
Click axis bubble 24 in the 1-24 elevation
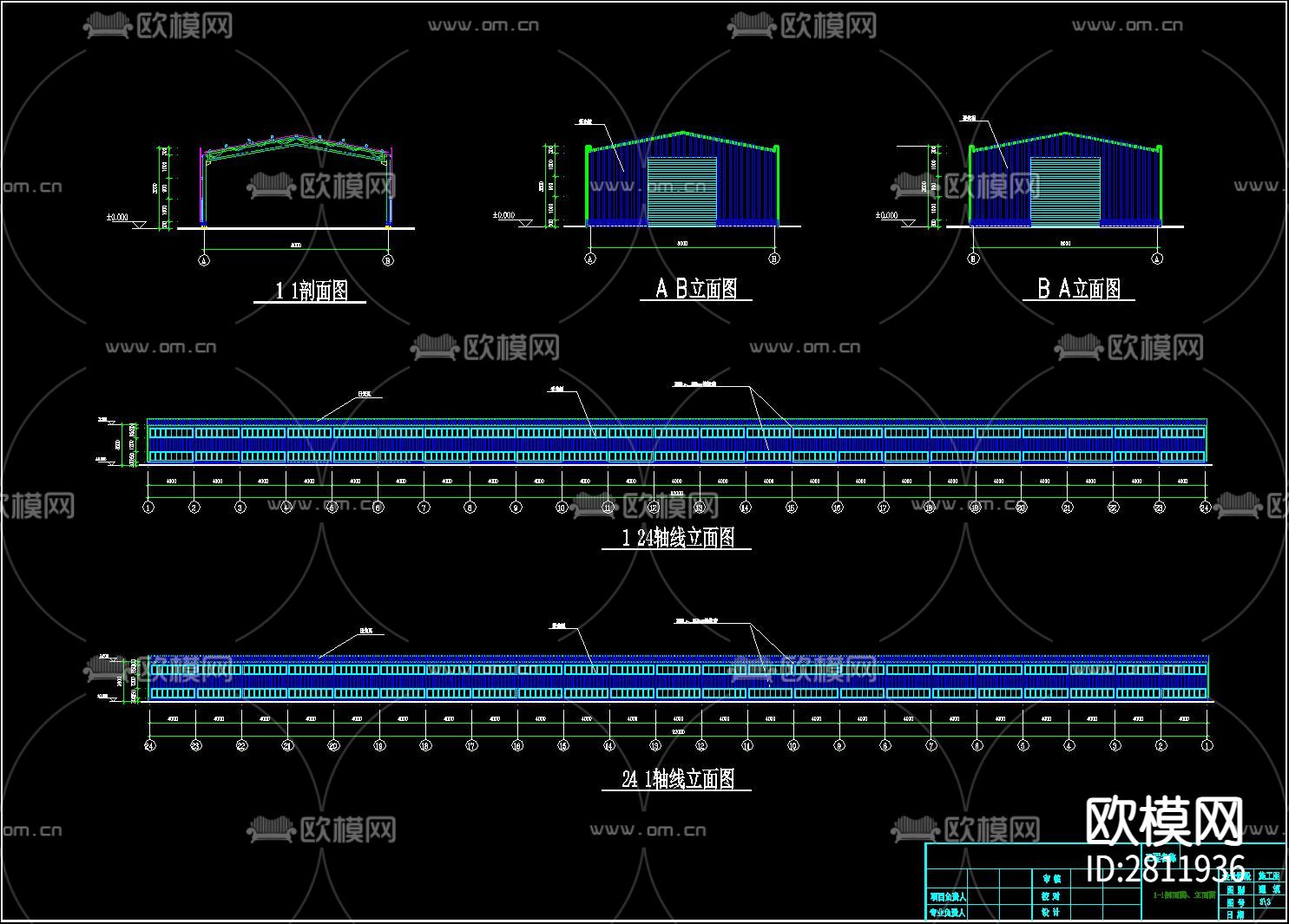click(x=1205, y=508)
